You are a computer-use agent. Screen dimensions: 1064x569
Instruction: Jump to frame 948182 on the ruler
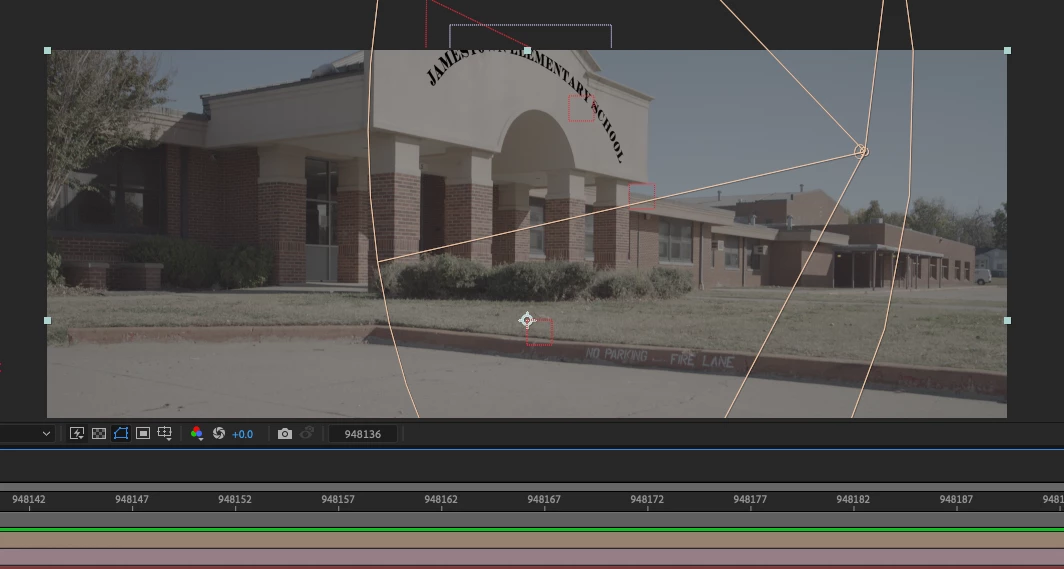pos(853,499)
